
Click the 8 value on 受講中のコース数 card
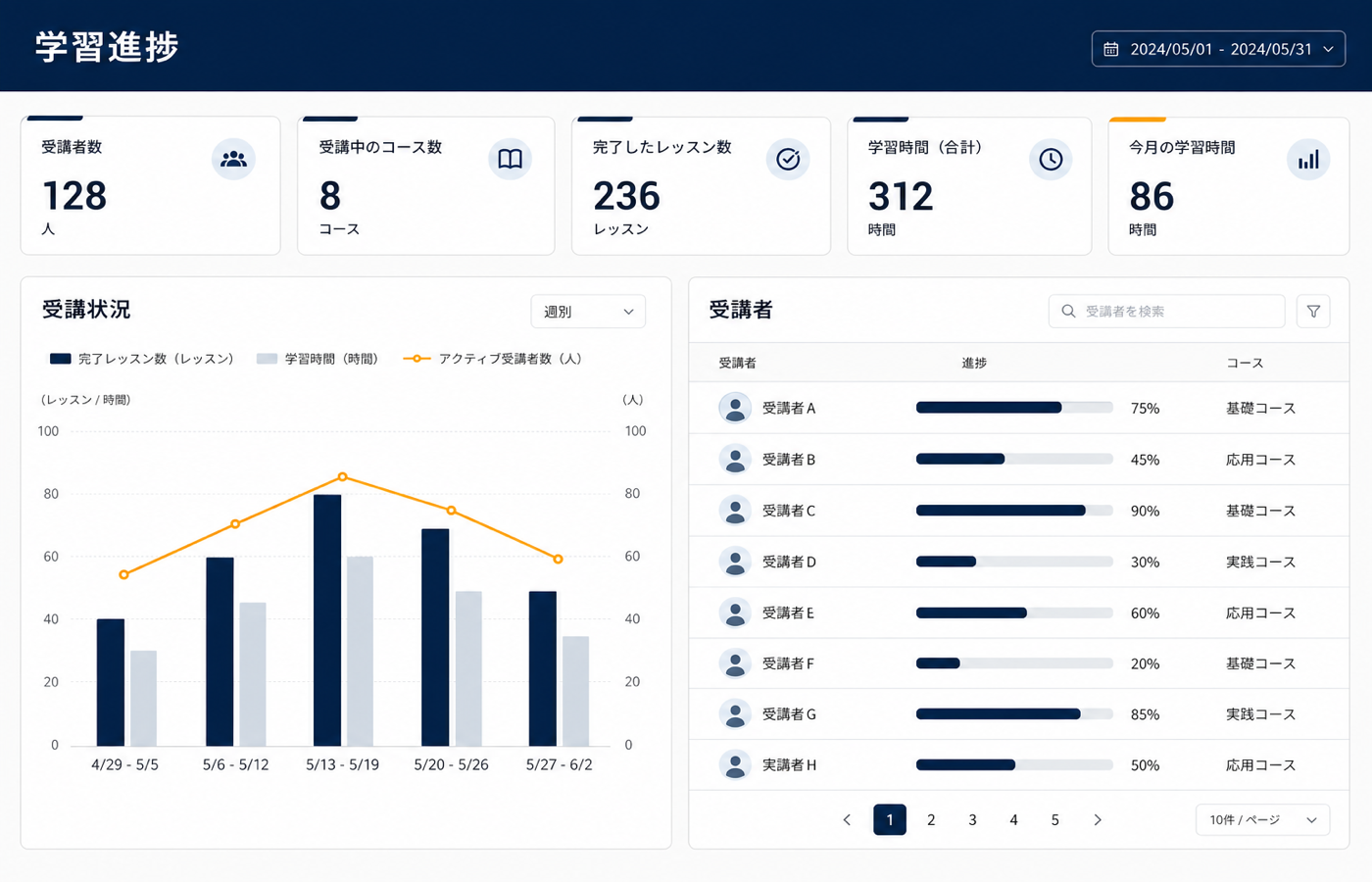(330, 196)
